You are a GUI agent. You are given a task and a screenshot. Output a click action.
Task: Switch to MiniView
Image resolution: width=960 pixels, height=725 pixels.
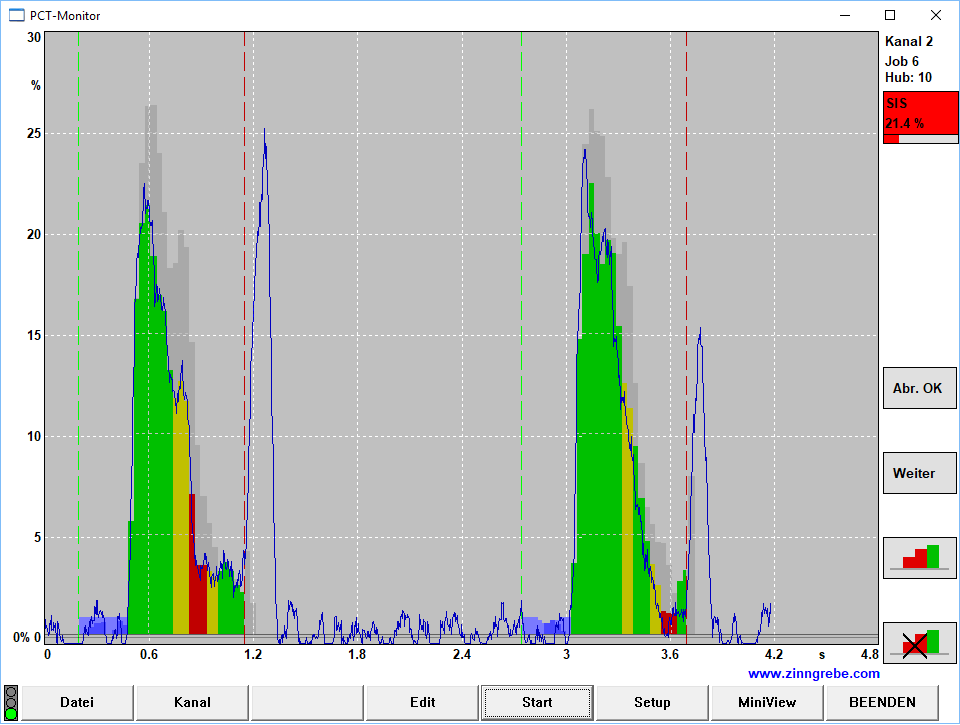click(767, 702)
